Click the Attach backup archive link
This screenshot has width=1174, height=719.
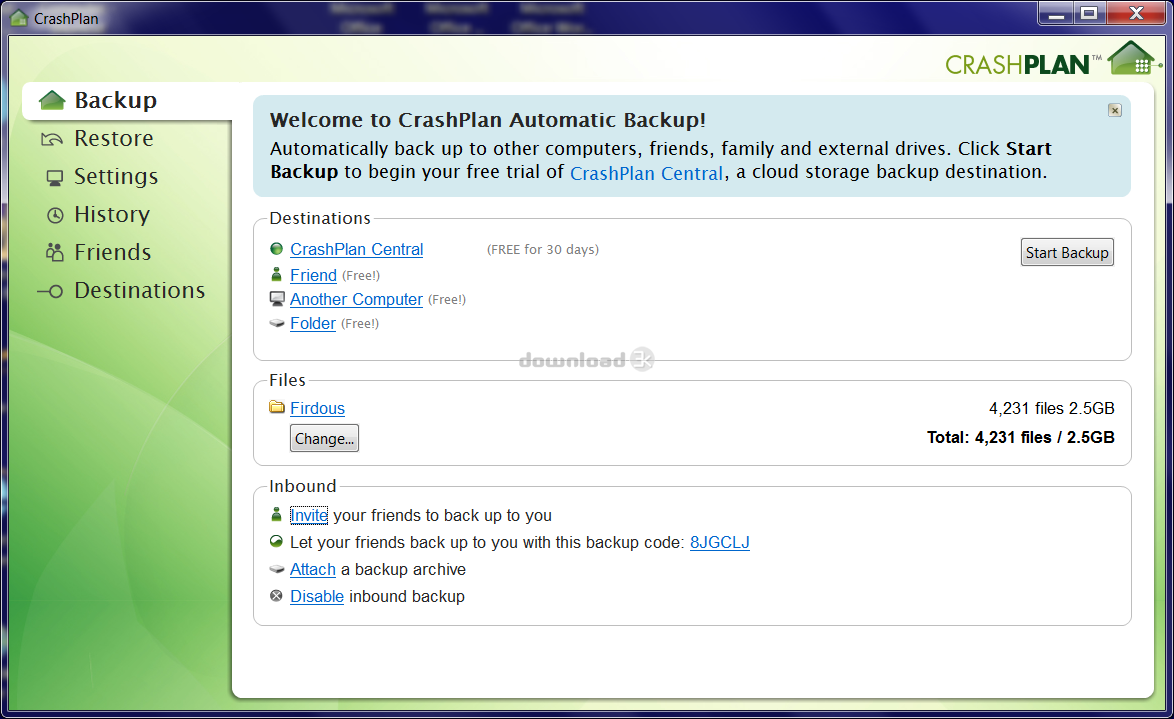312,569
